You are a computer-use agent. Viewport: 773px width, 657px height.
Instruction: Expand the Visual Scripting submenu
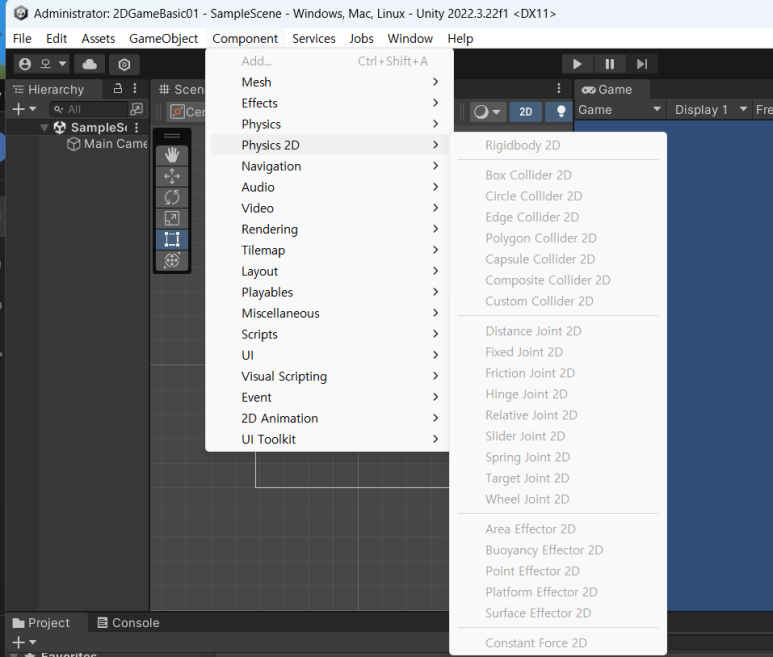329,377
